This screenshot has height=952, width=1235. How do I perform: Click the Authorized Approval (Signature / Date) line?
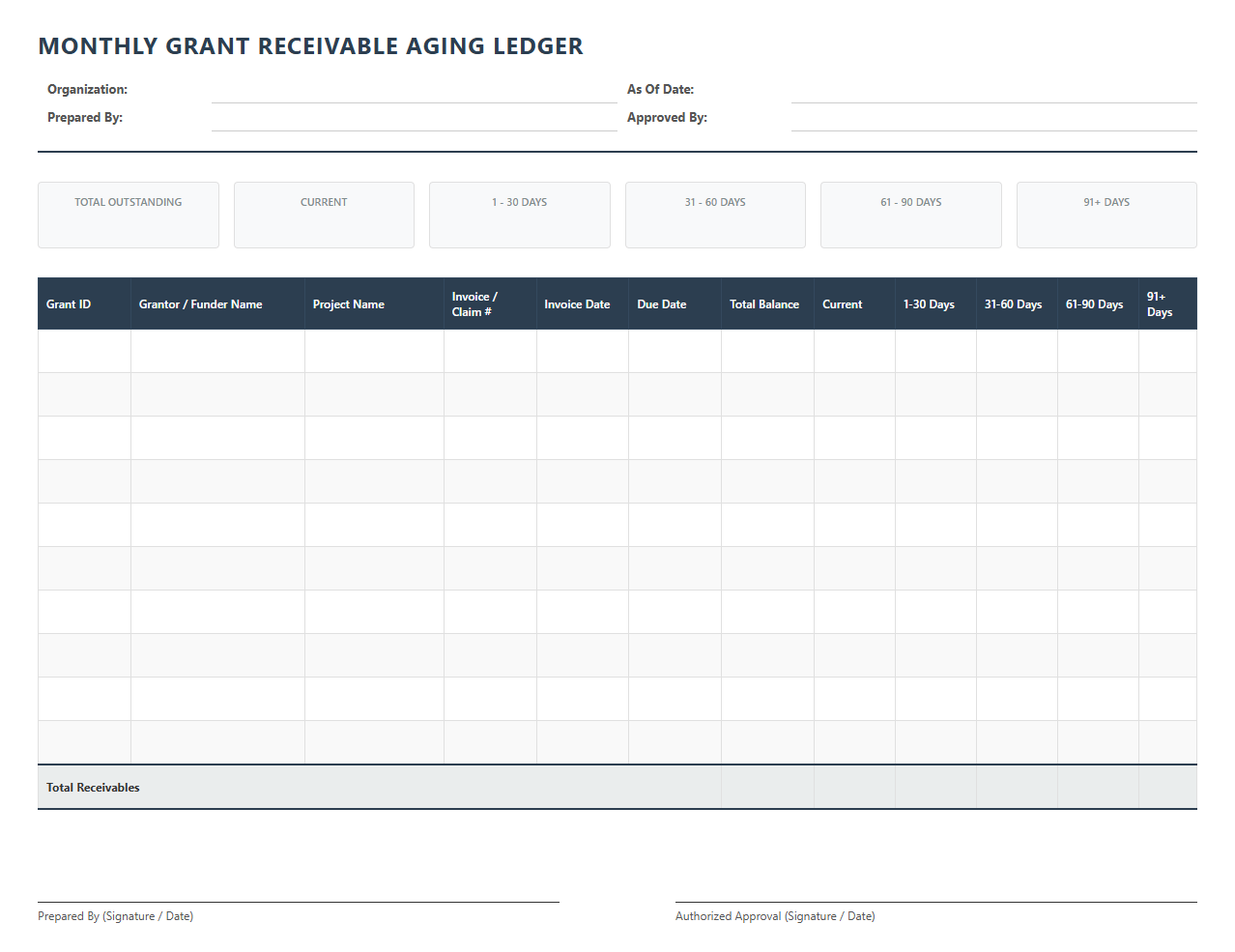(936, 903)
